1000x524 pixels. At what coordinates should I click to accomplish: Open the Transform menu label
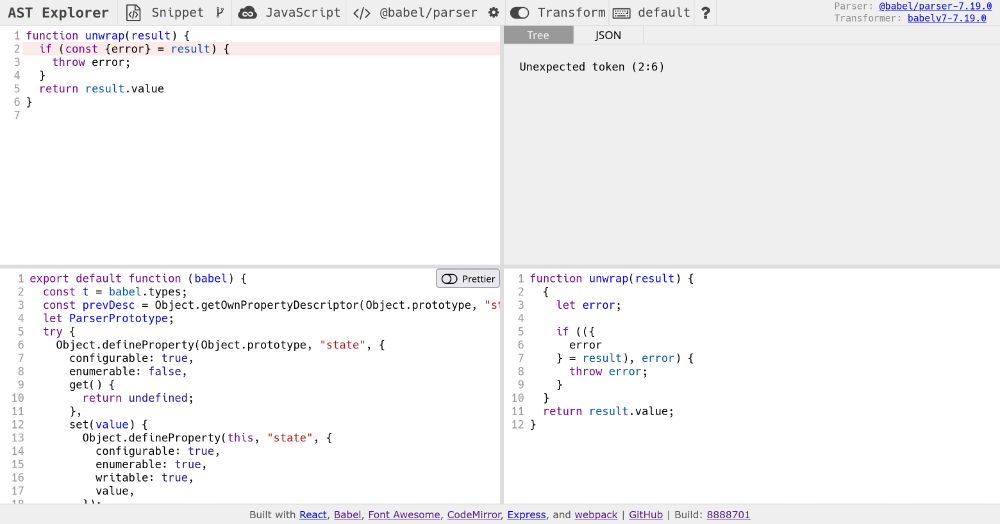coord(571,13)
